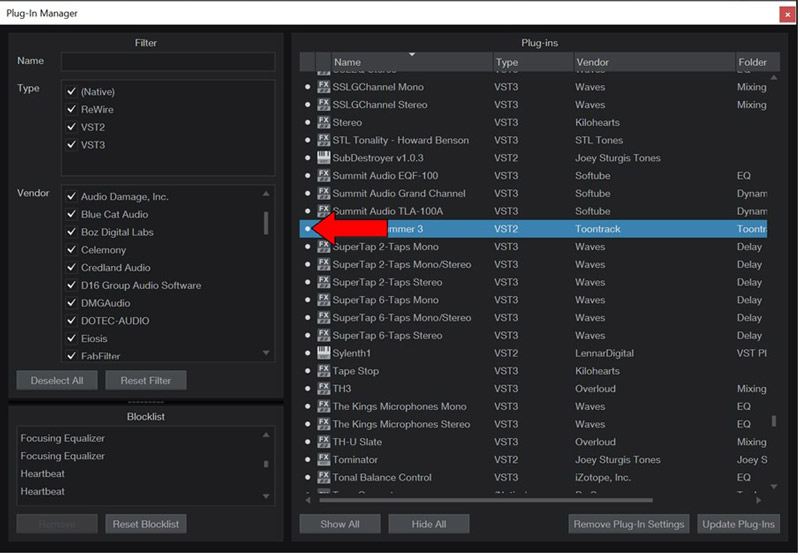Sort plug-ins by Name column
This screenshot has height=555, width=800.
tap(412, 62)
